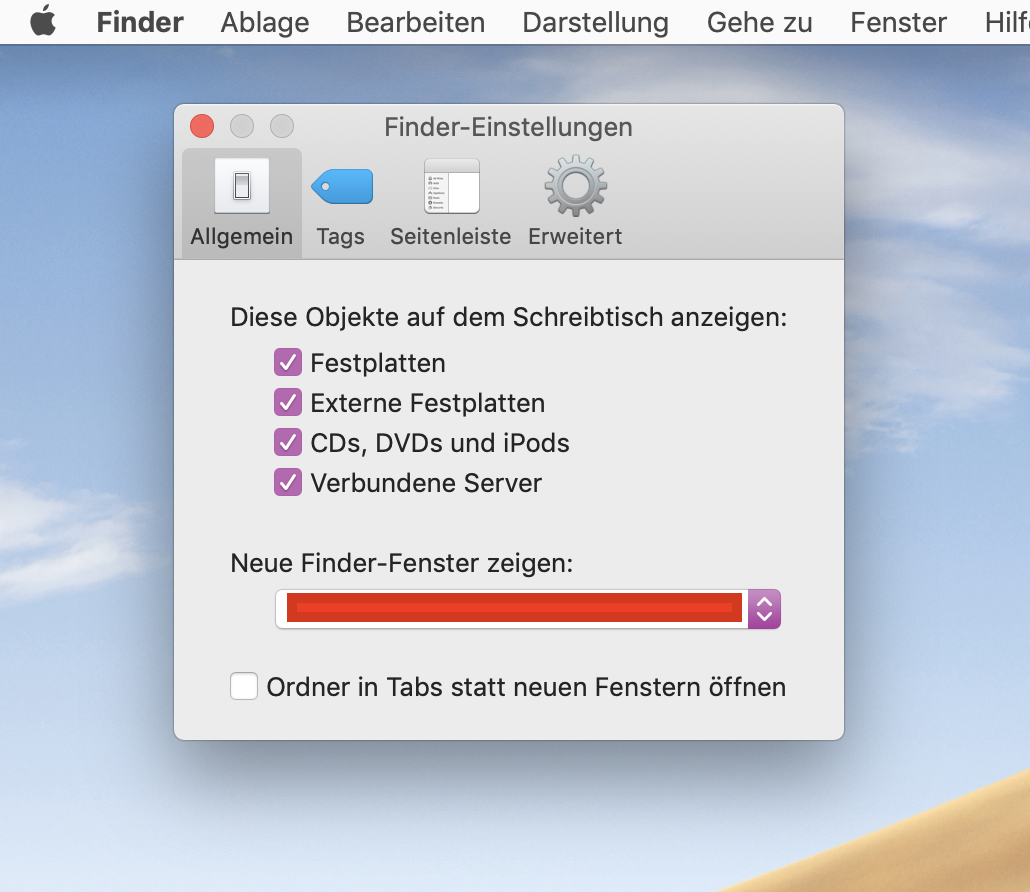This screenshot has height=892, width=1030.
Task: Close the Finder-Einstellungen window
Action: coord(202,126)
